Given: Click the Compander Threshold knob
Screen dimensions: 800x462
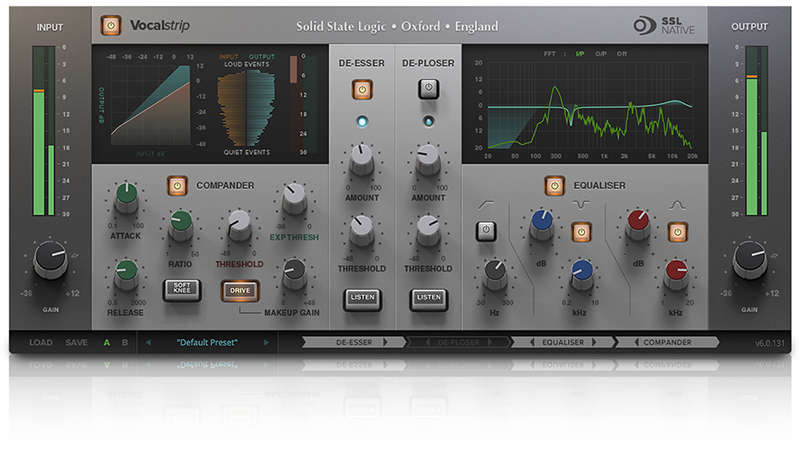Looking at the screenshot, I should point(239,225).
